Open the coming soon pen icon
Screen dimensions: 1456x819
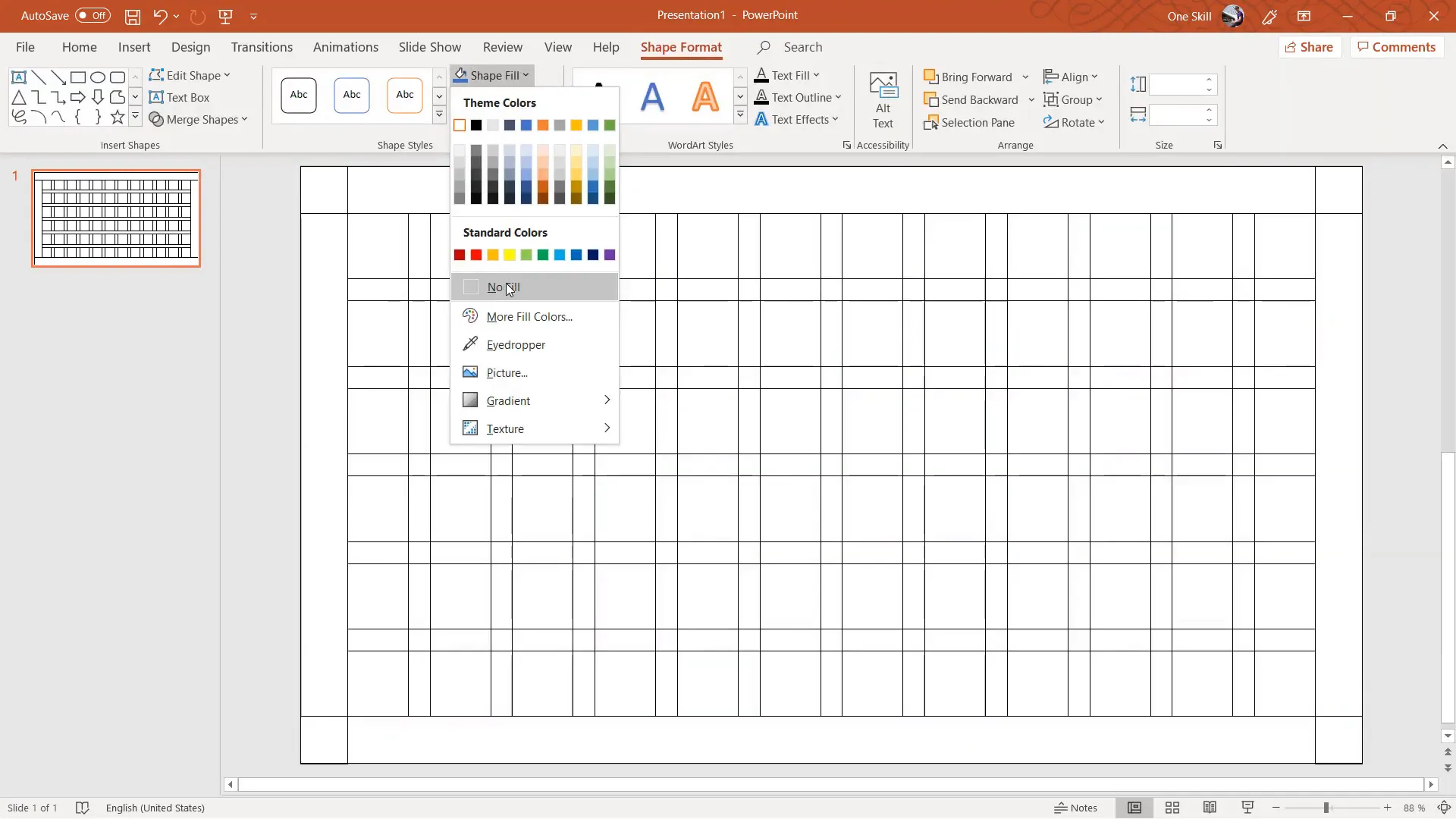coord(1269,16)
